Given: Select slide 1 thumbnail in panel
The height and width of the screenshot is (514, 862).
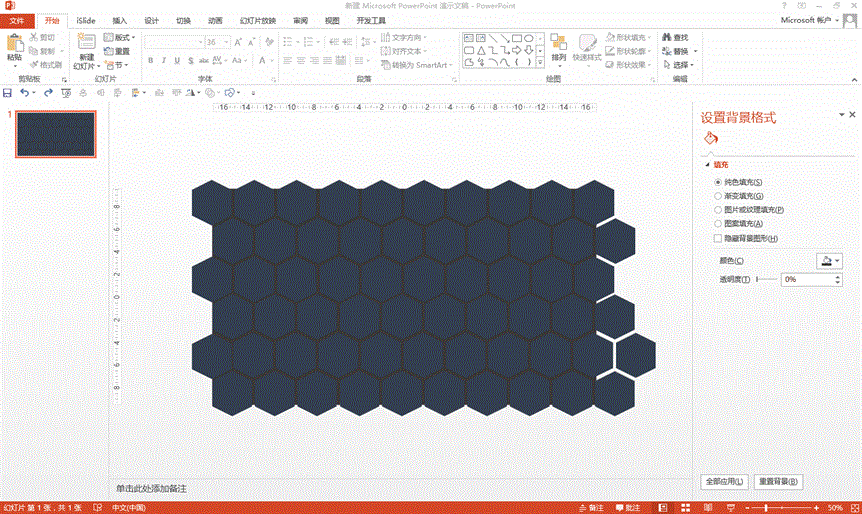Looking at the screenshot, I should tap(56, 134).
